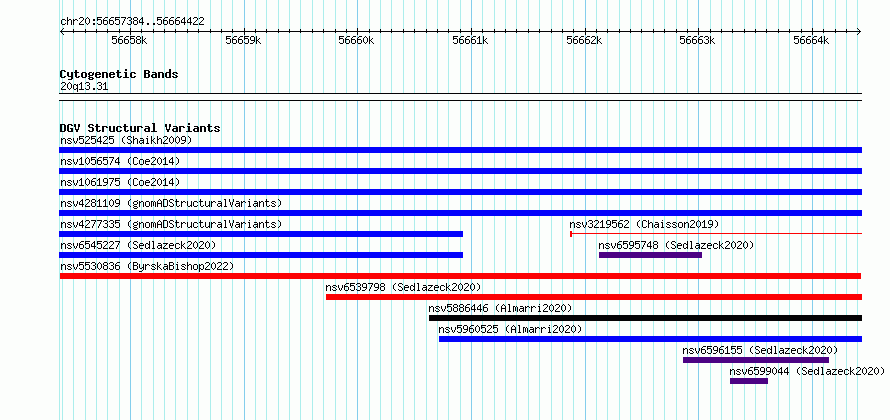Select the red bar under nsv6539798

coord(594,297)
